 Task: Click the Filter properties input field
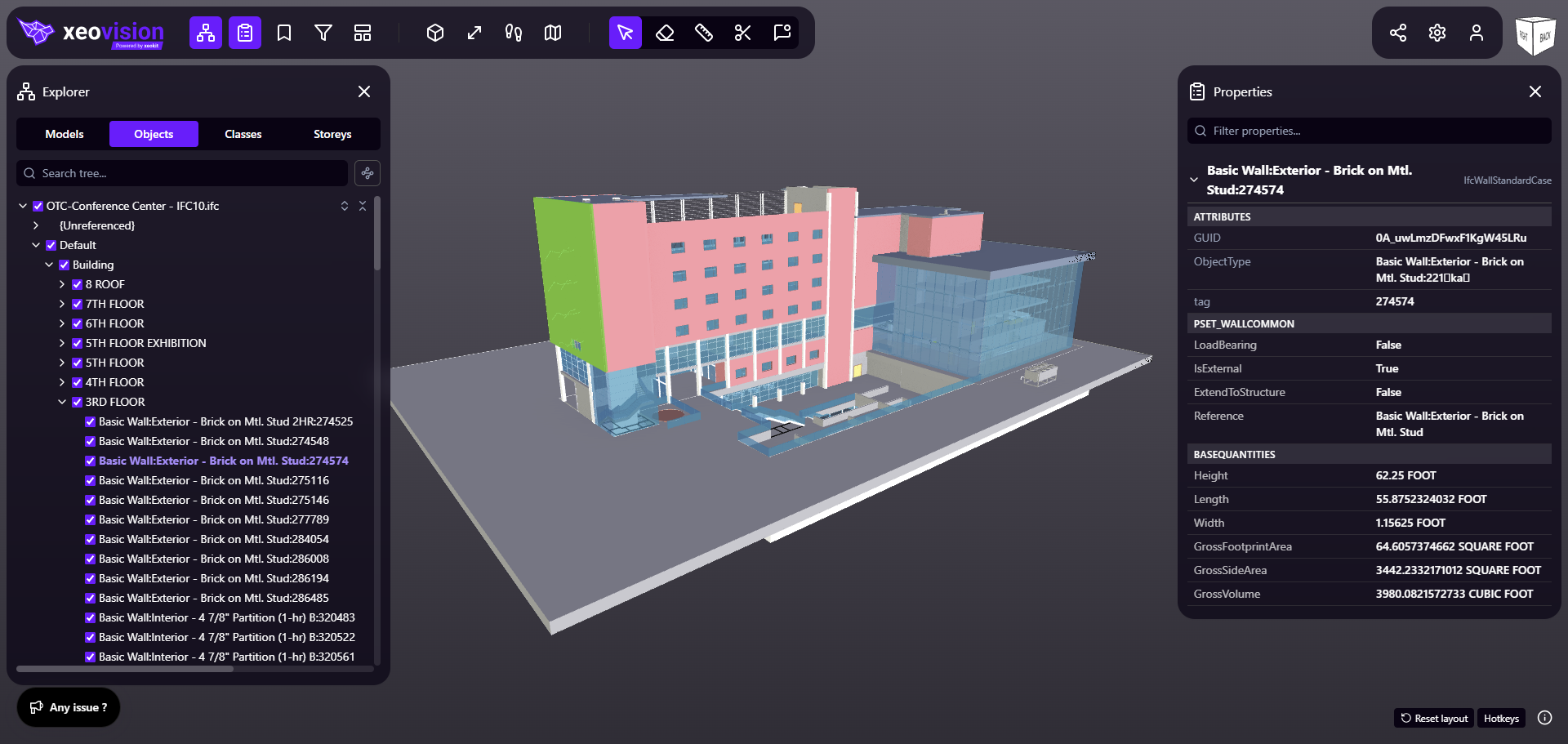pos(1370,131)
